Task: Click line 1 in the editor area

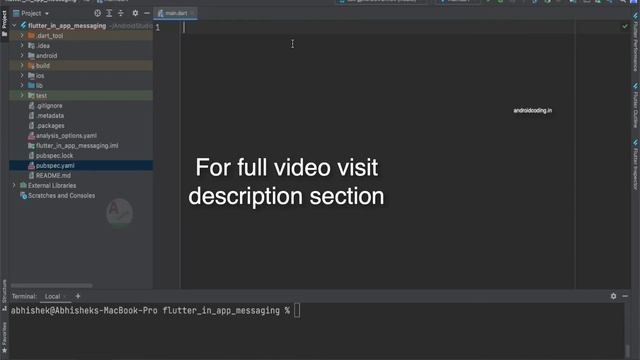Action: click(x=378, y=27)
